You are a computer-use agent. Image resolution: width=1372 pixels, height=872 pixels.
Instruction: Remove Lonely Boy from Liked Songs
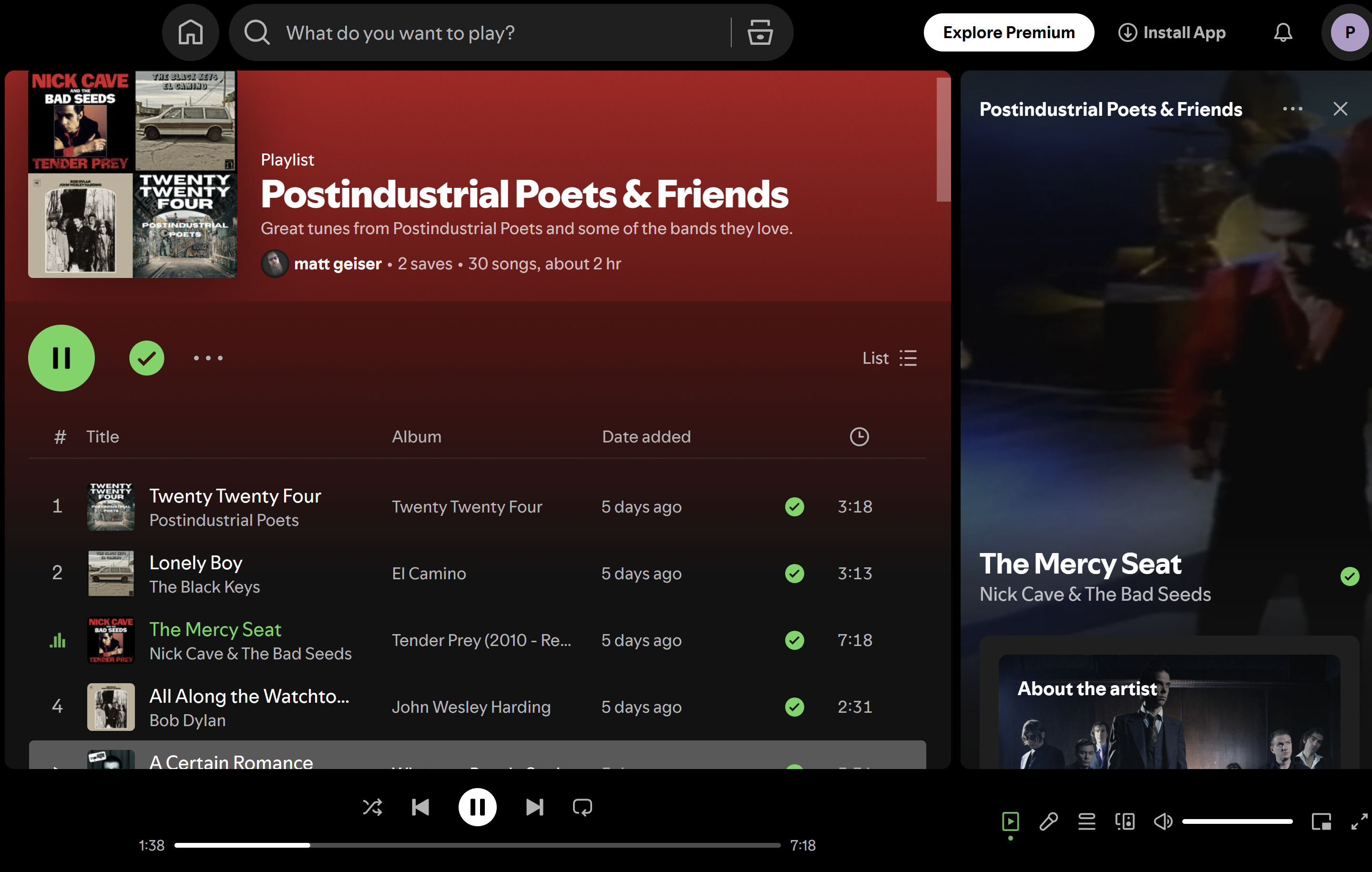[x=794, y=574]
